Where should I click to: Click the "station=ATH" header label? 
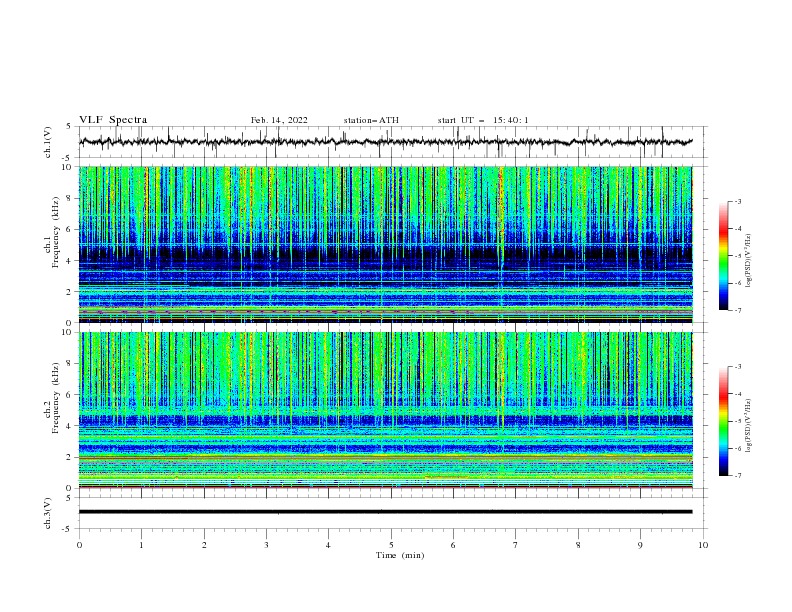coord(371,120)
